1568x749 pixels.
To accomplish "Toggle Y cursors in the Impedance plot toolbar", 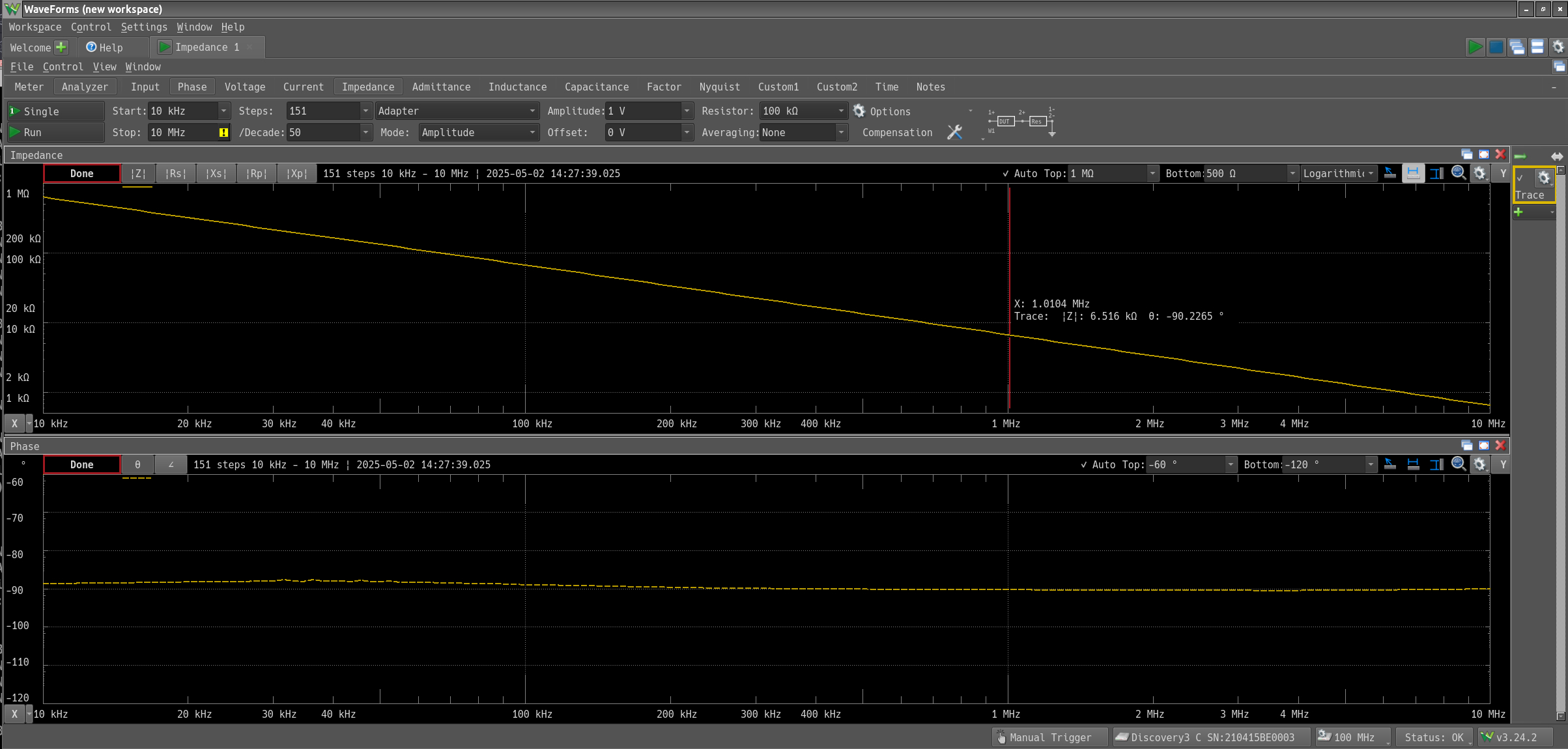I will 1436,173.
